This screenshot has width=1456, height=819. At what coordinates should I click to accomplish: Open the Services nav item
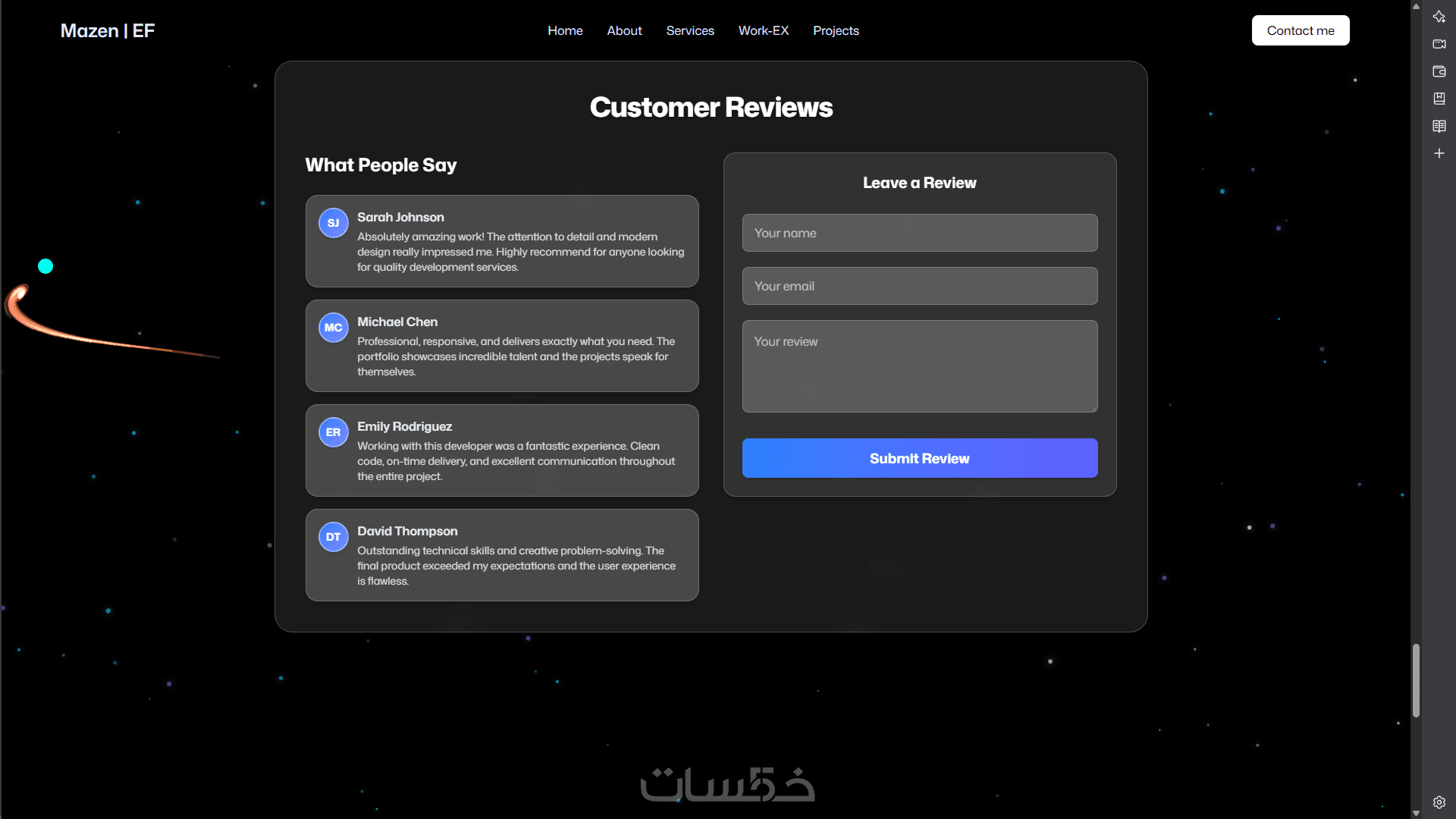[x=690, y=30]
